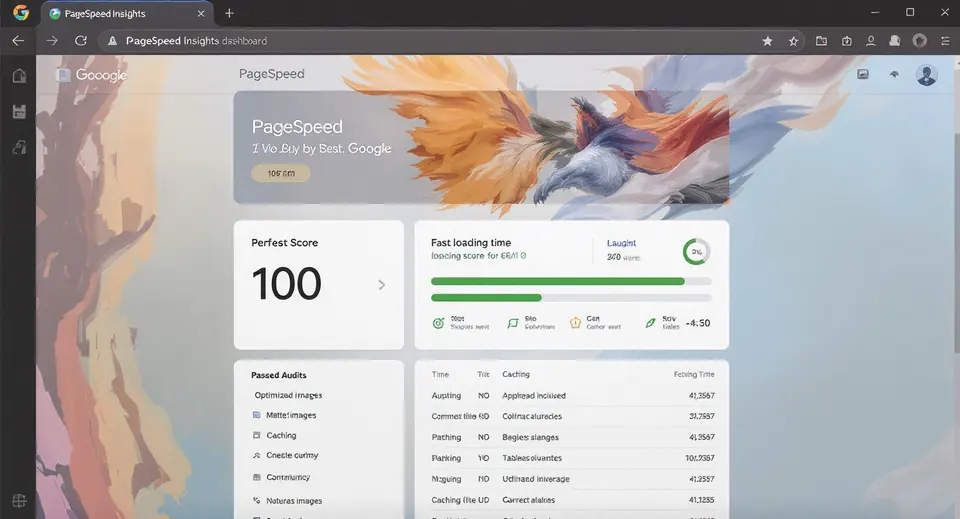Click the Colimac alurecies cell

point(532,416)
